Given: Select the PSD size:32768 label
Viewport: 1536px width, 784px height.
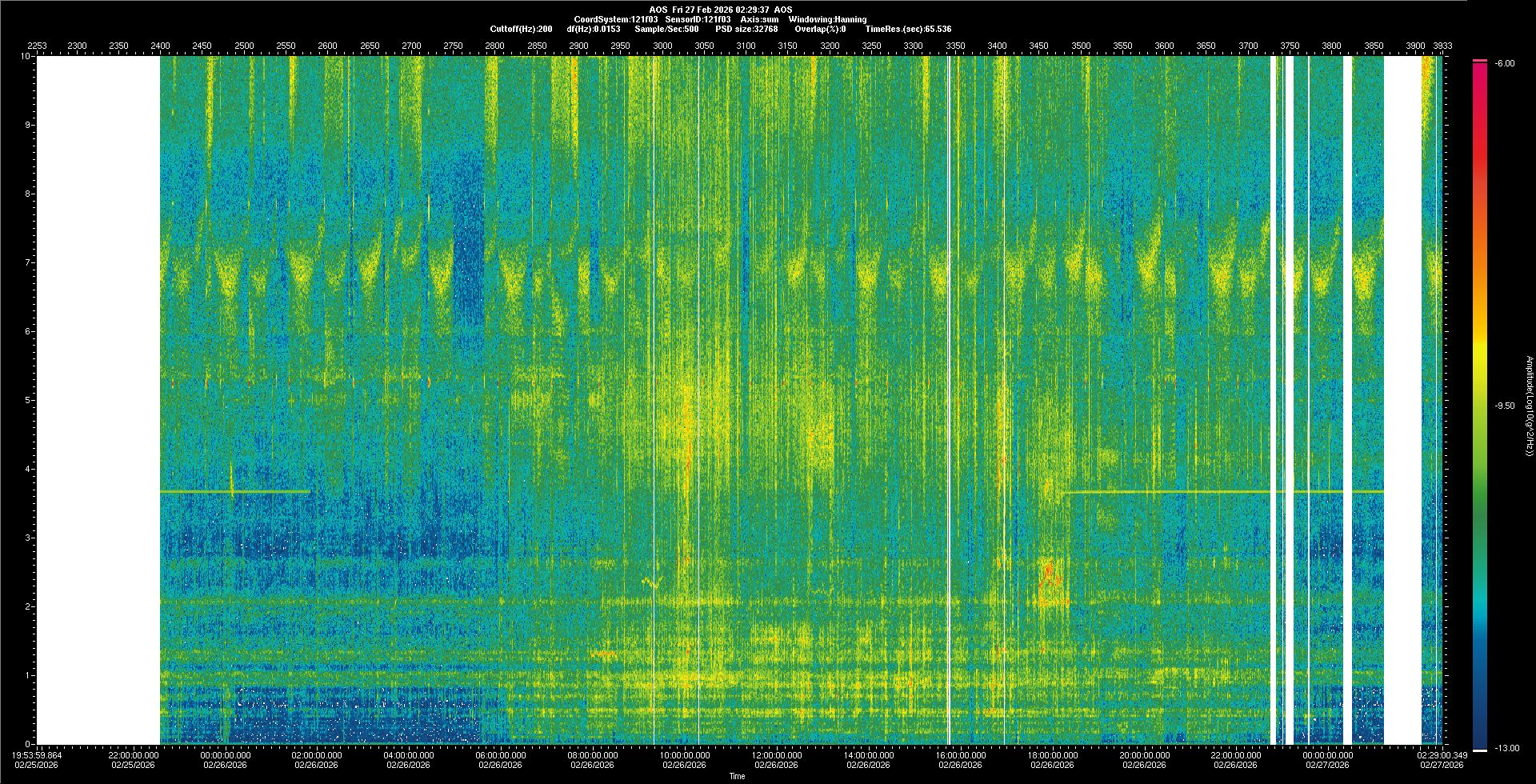Looking at the screenshot, I should (746, 29).
